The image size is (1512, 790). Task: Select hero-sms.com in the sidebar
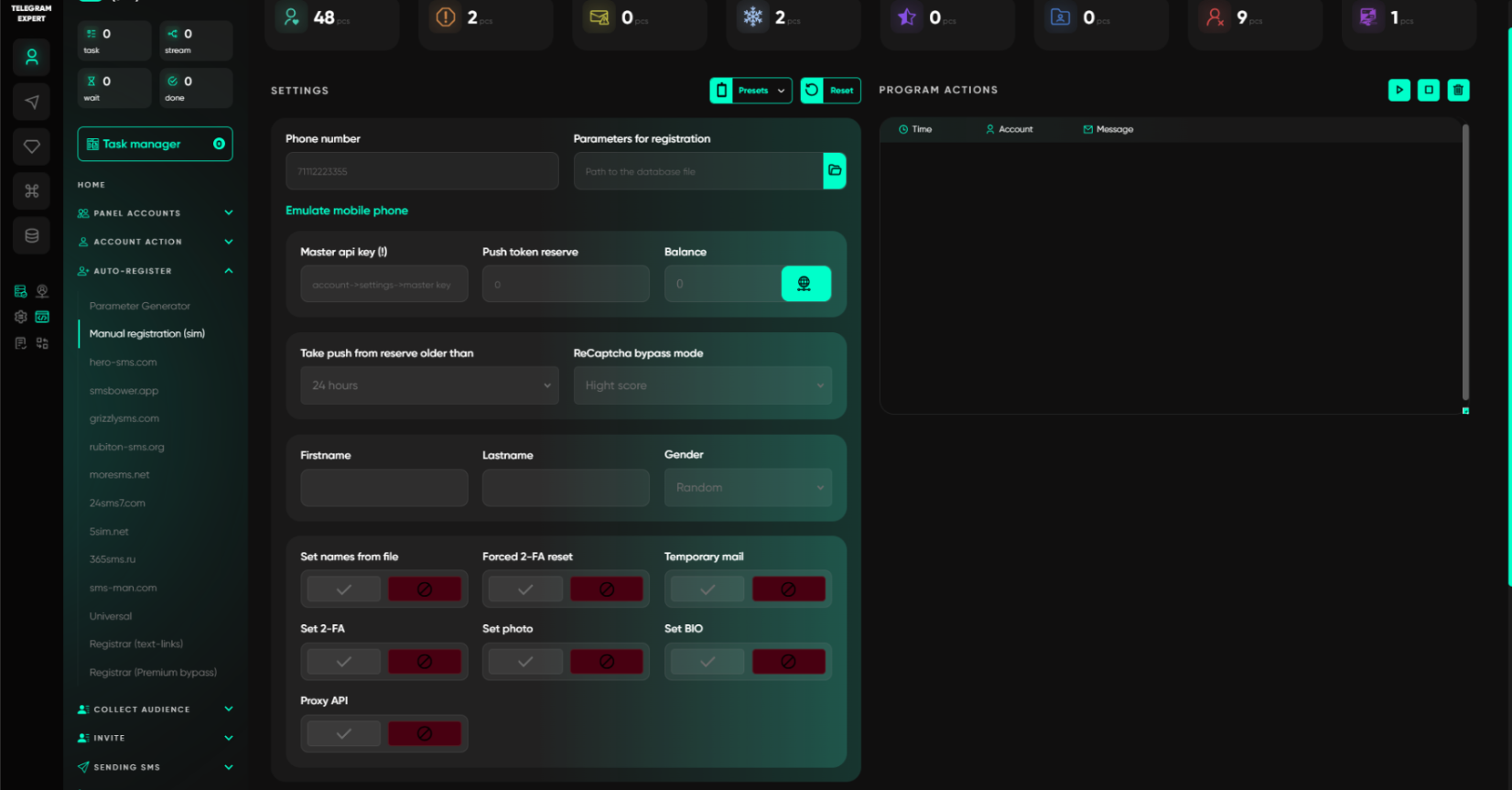pos(124,363)
